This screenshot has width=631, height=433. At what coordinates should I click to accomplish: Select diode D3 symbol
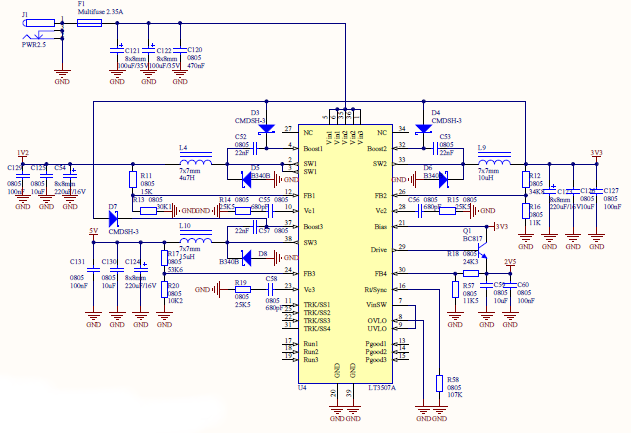click(x=266, y=129)
